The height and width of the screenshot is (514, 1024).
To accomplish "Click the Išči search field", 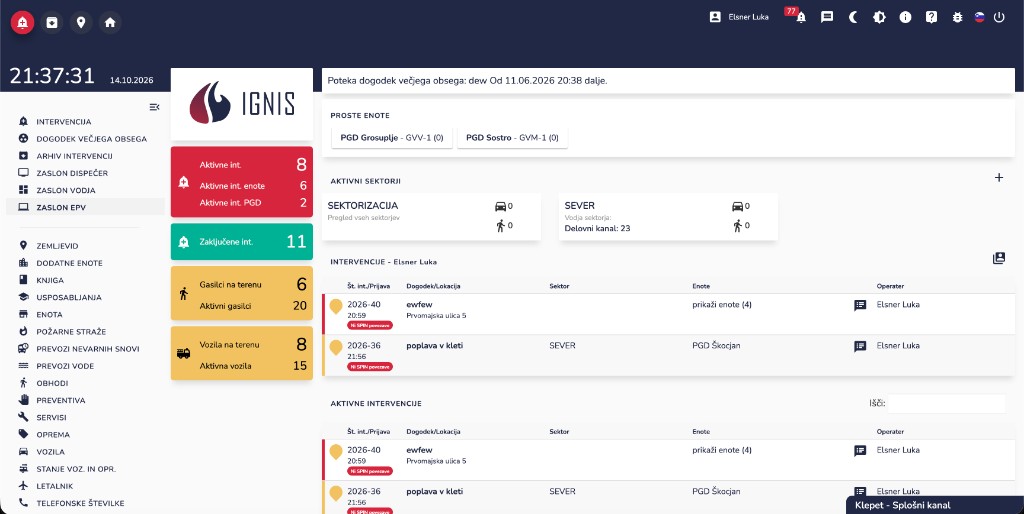I will coord(946,404).
